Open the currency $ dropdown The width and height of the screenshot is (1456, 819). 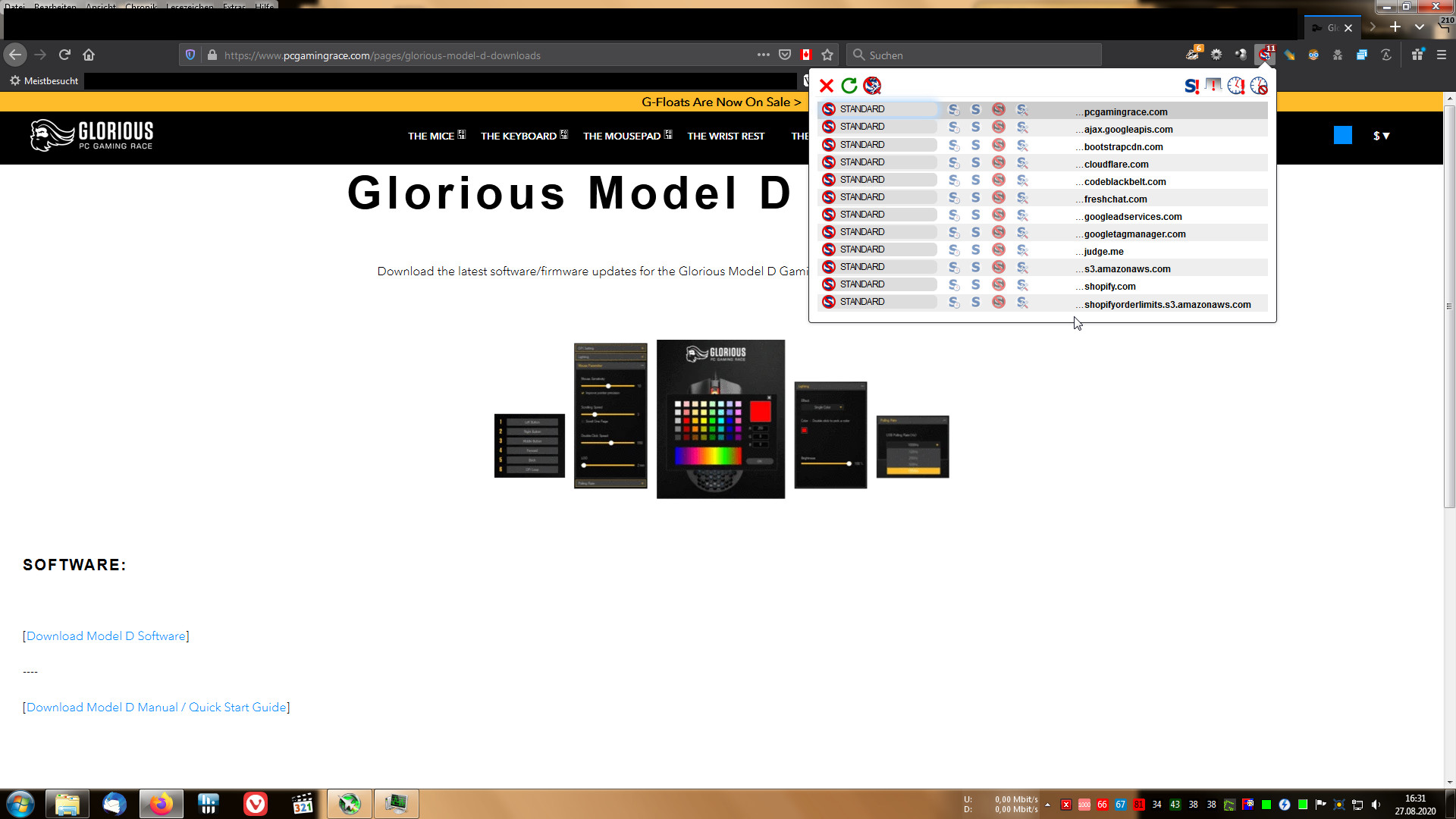point(1381,136)
